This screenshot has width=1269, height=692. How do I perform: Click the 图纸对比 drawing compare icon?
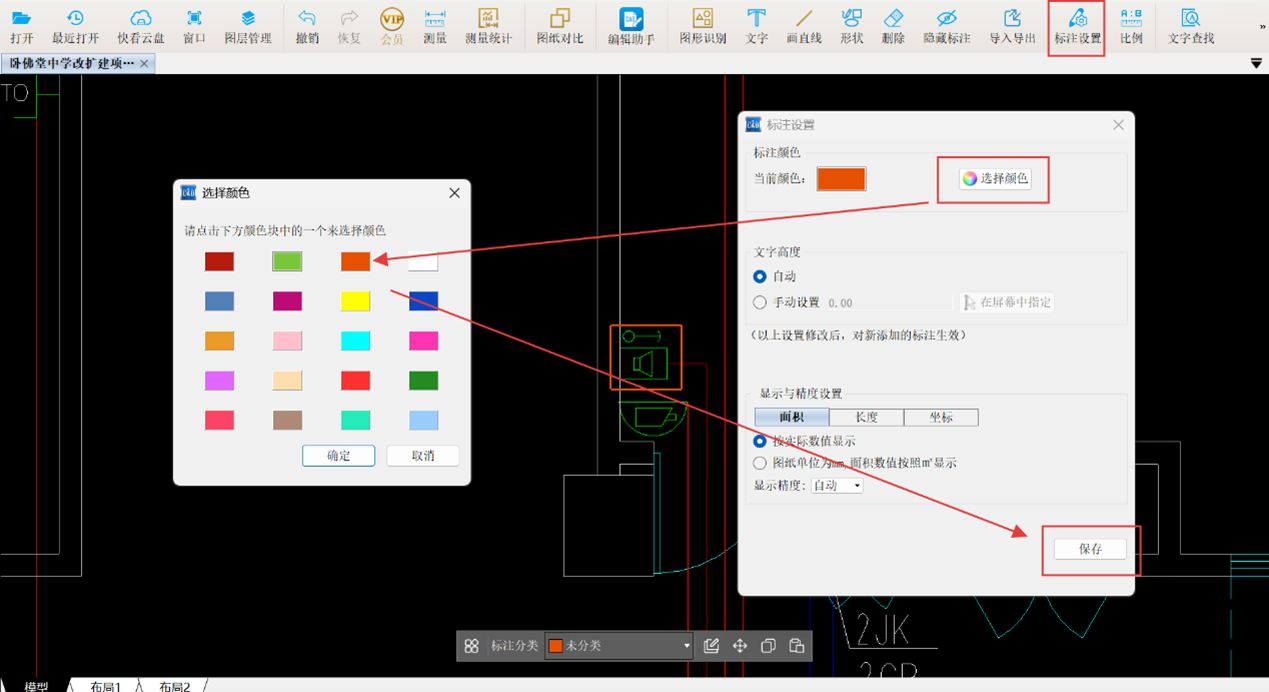coord(560,27)
